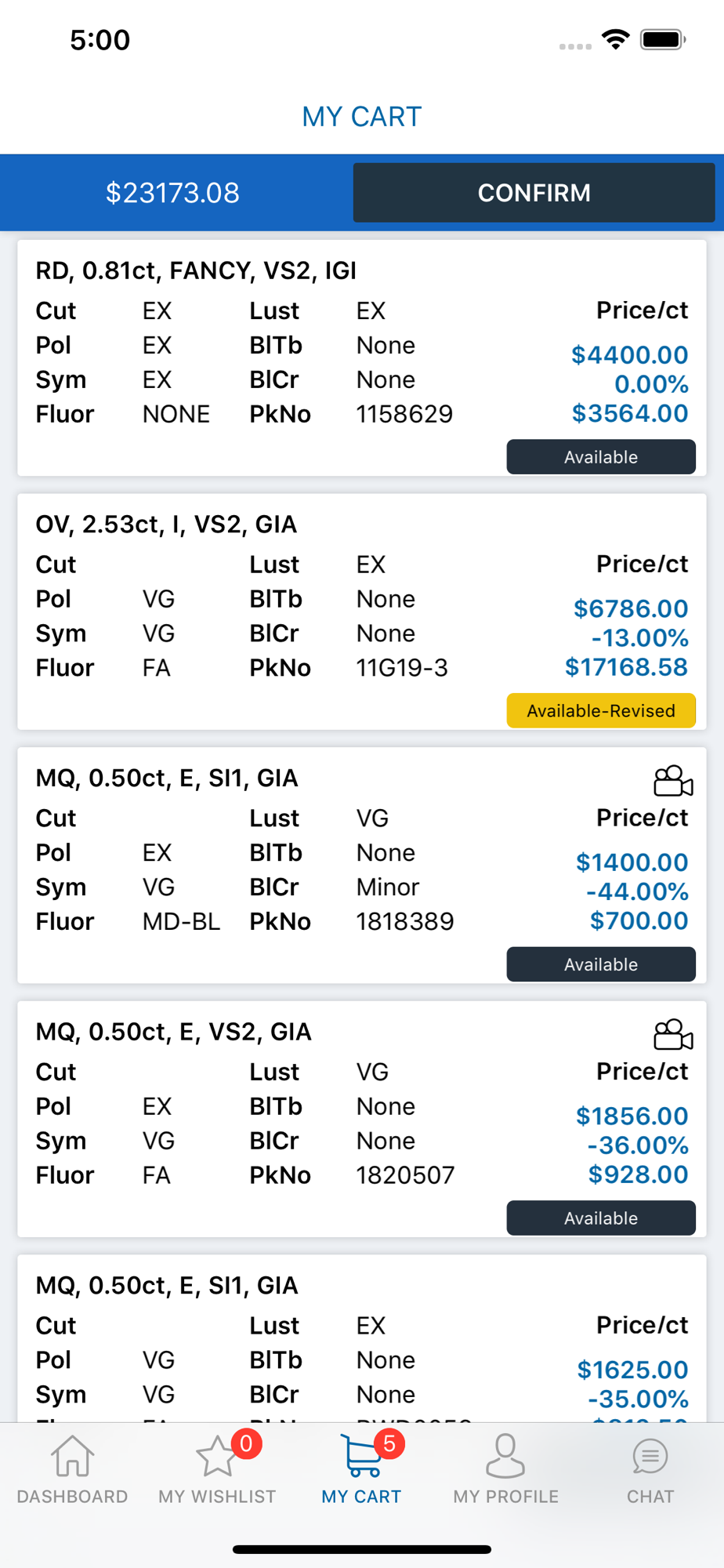The width and height of the screenshot is (724, 1568).
Task: Tap the $17168.58 price amount
Action: point(626,667)
